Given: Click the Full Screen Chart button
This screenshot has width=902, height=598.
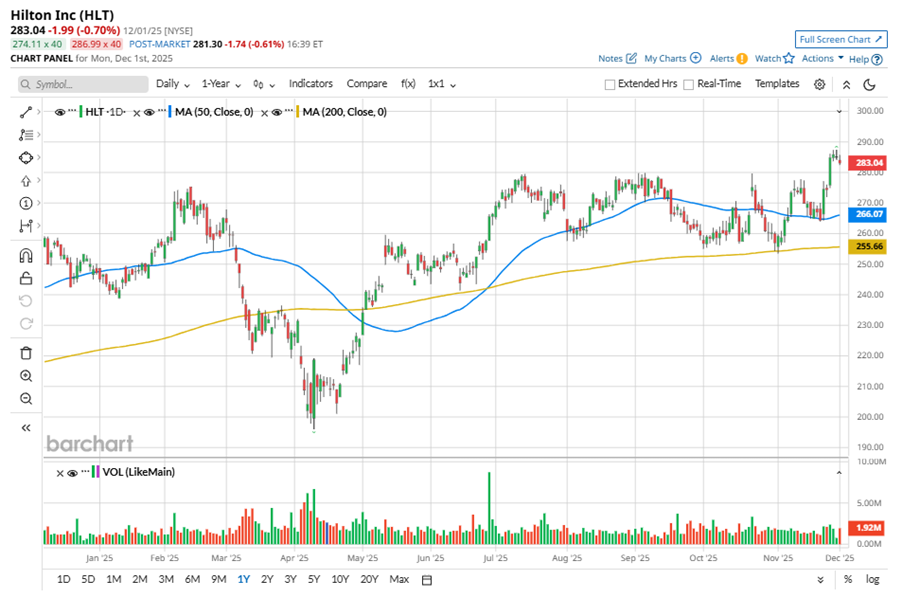Looking at the screenshot, I should [841, 39].
